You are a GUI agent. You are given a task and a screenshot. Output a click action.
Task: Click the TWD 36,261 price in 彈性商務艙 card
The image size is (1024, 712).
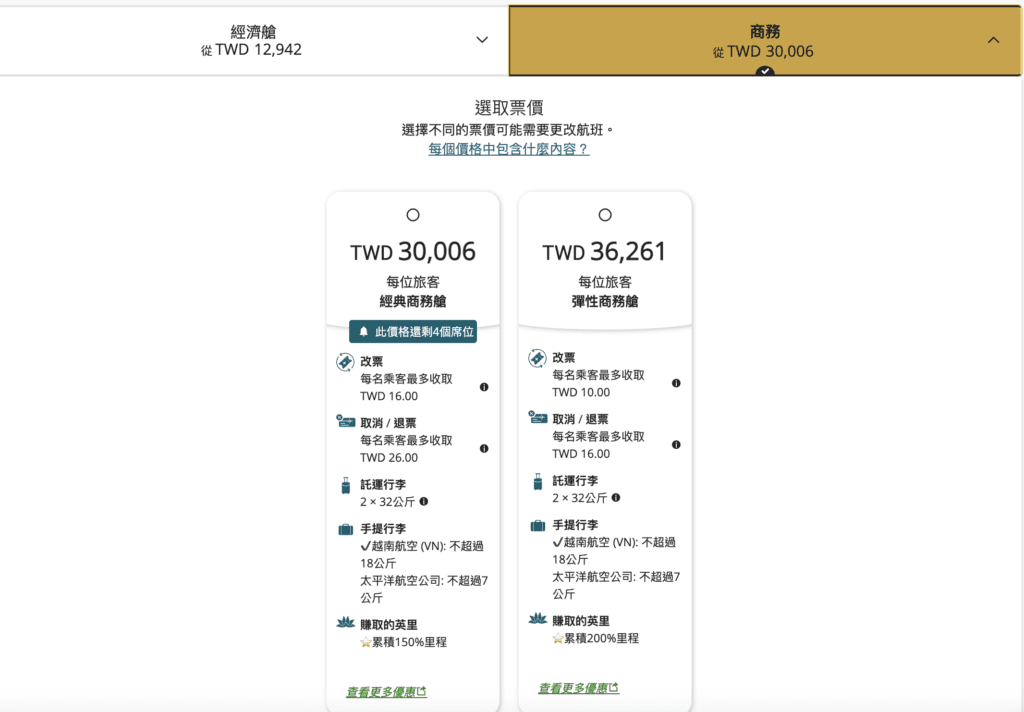(x=605, y=251)
